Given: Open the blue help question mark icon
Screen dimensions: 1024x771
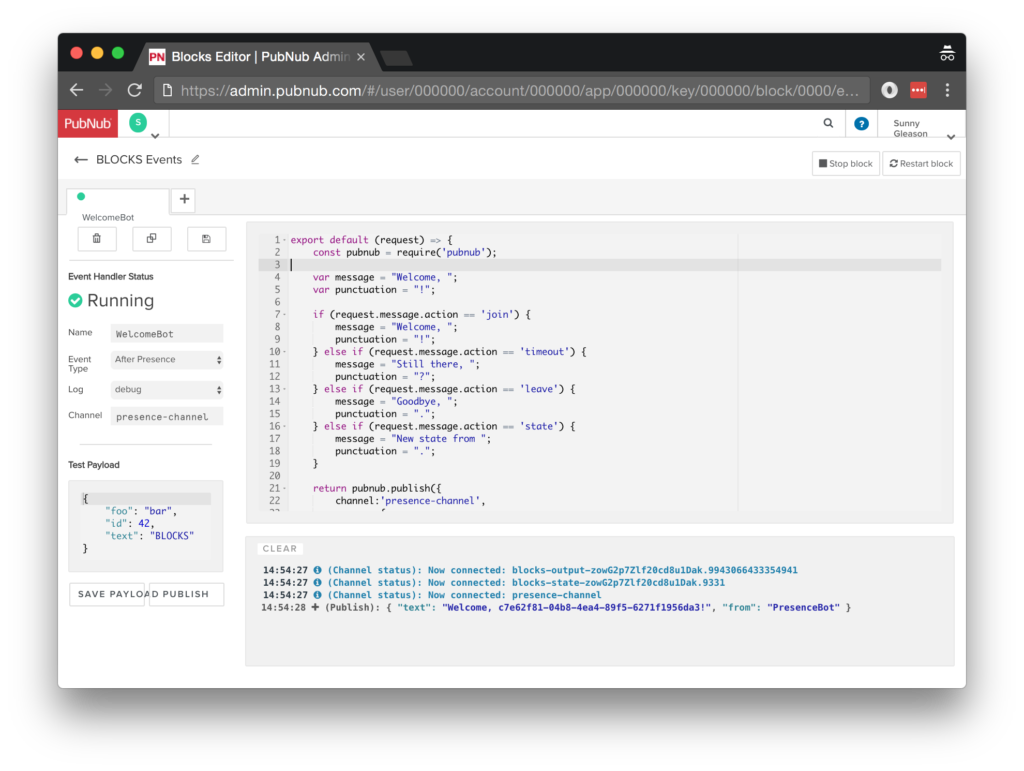Looking at the screenshot, I should tap(861, 124).
